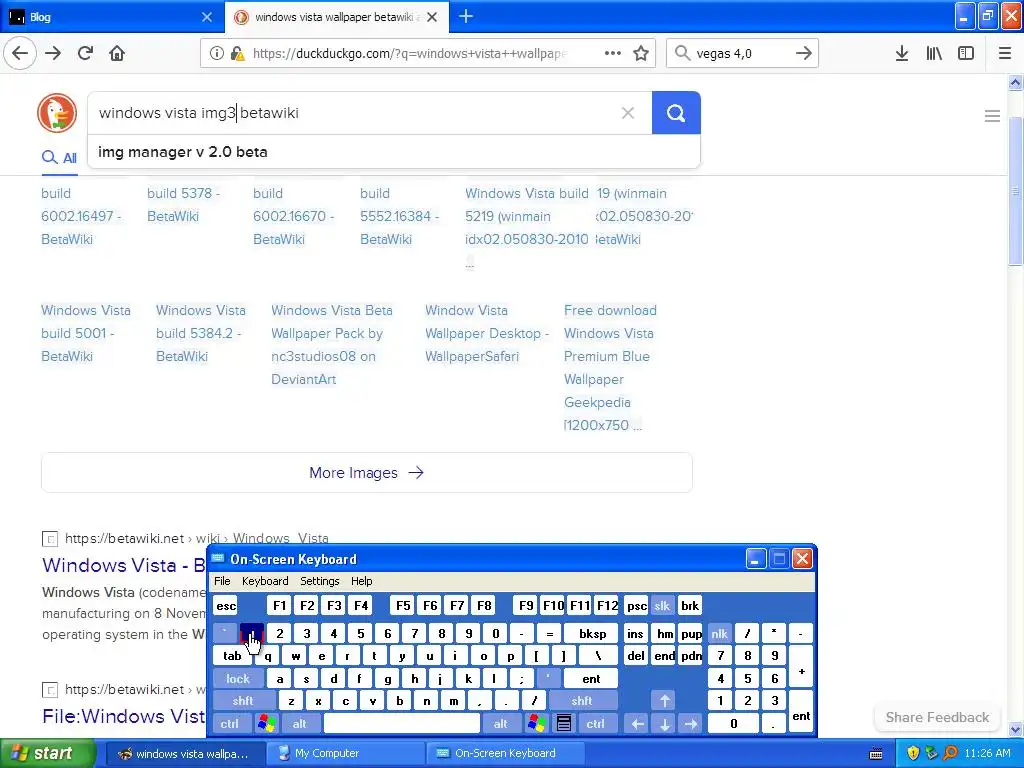Toggle left alt key on keyboard
Image resolution: width=1024 pixels, height=768 pixels.
300,724
